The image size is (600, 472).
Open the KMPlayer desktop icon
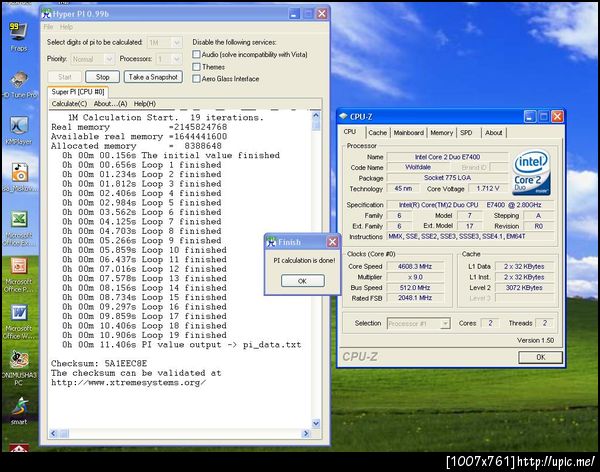(18, 131)
